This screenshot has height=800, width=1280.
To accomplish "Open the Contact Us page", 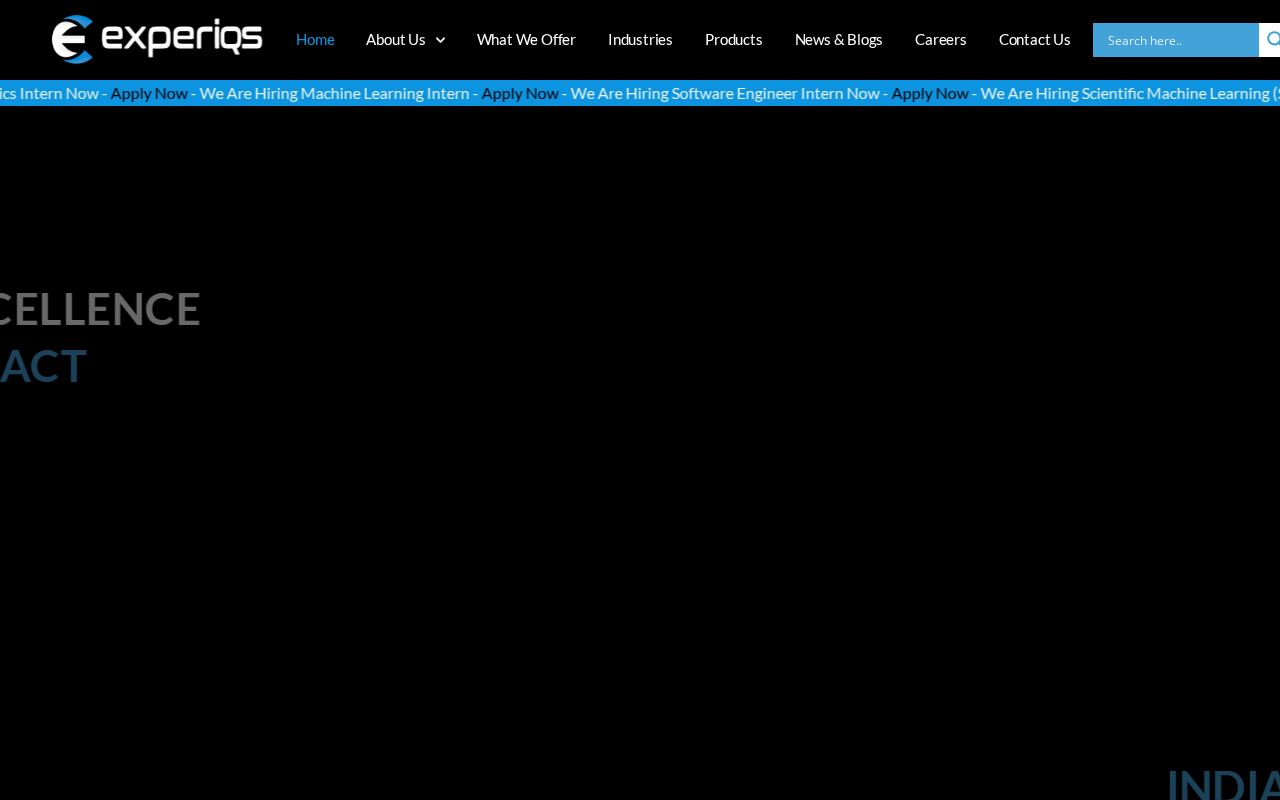I will 1035,40.
